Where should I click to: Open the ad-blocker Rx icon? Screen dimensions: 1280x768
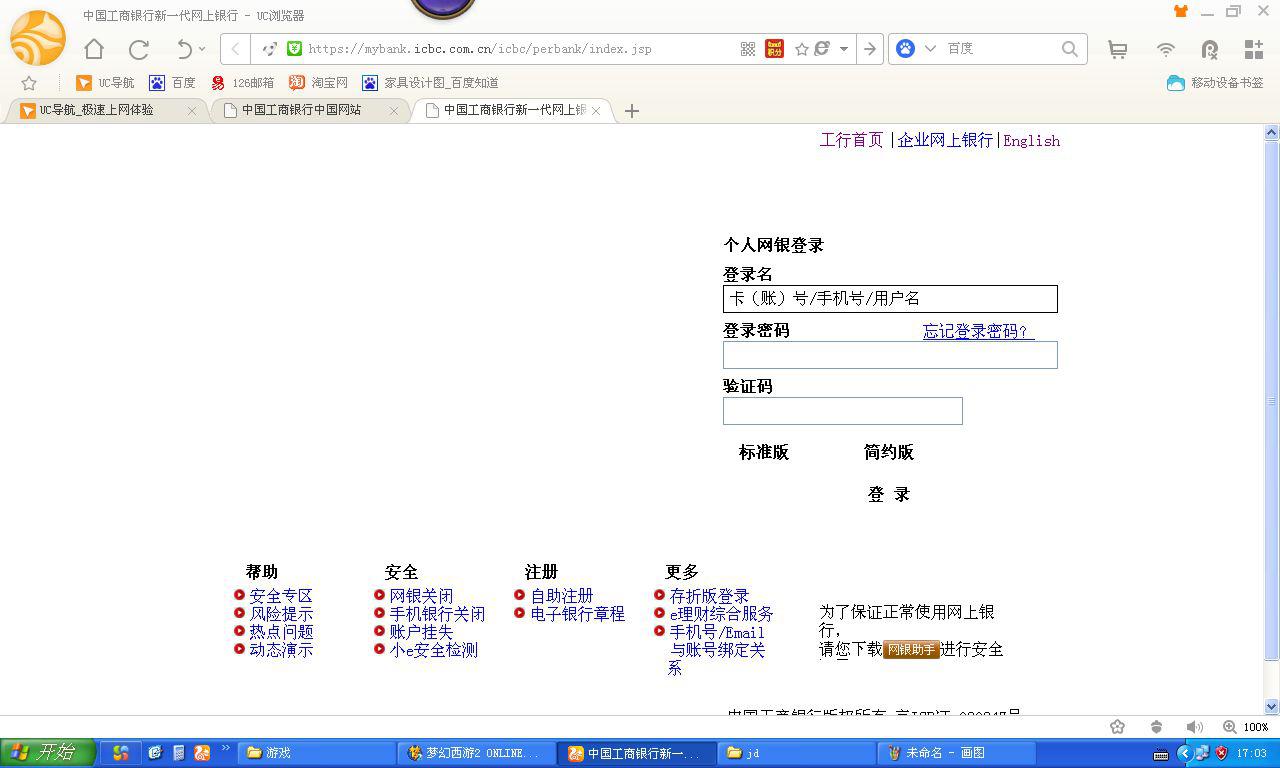1209,48
